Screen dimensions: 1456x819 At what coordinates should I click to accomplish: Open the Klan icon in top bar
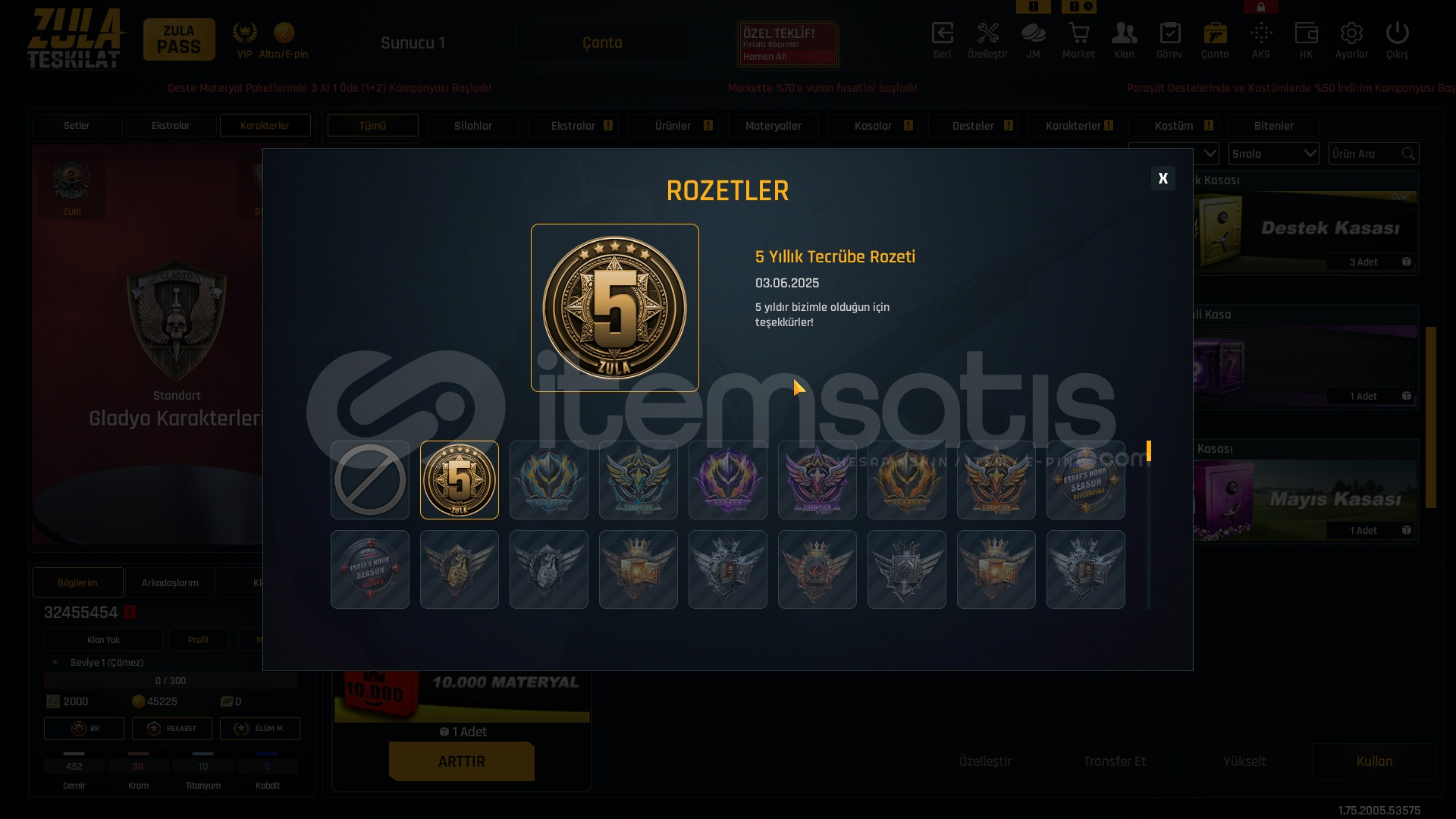point(1124,40)
